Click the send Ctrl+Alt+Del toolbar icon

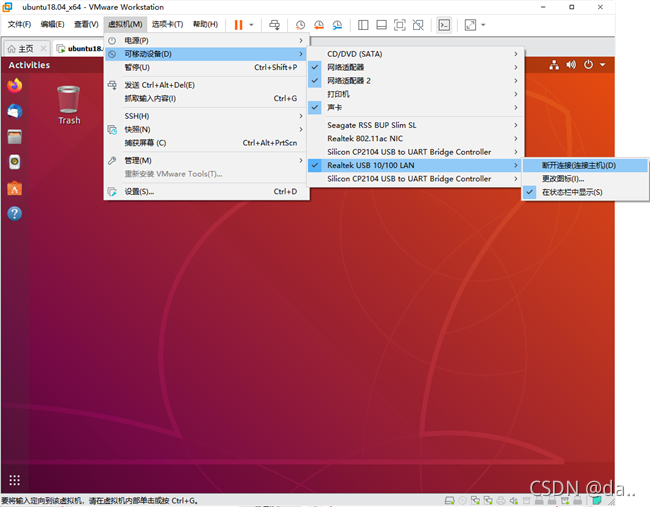tap(274, 25)
